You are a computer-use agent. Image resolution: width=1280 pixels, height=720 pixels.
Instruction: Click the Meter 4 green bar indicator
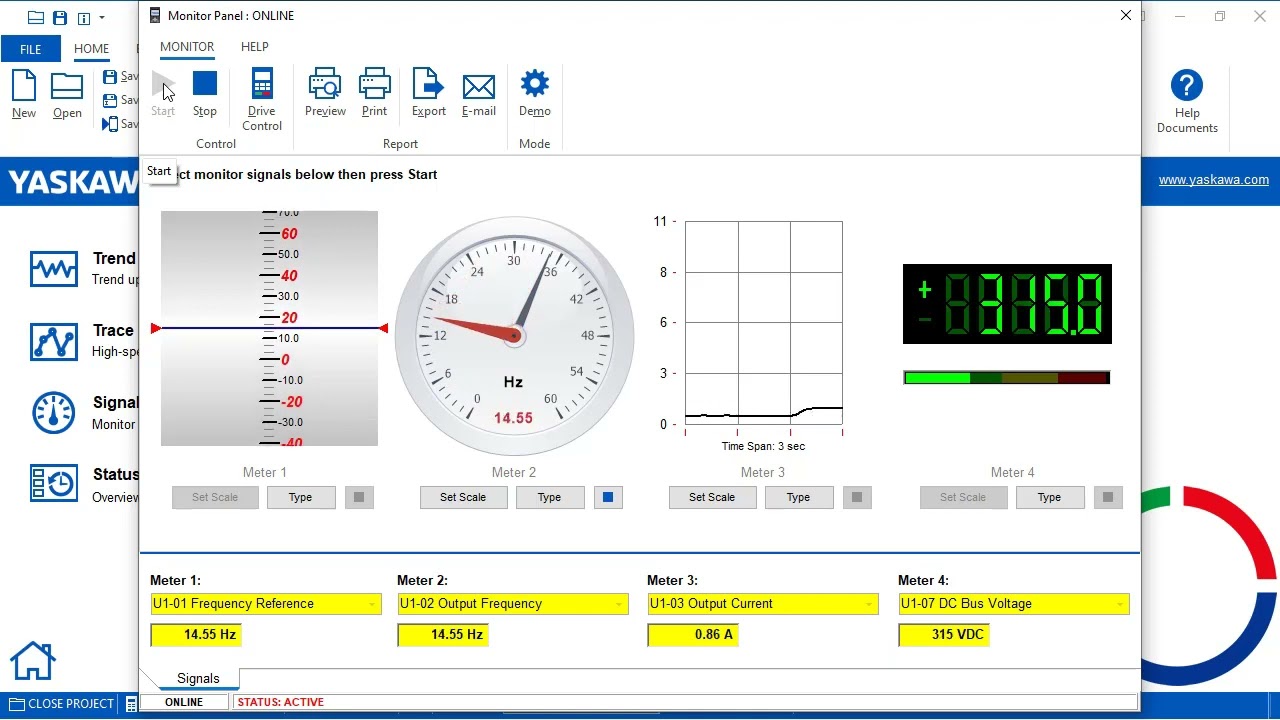pyautogui.click(x=1006, y=377)
